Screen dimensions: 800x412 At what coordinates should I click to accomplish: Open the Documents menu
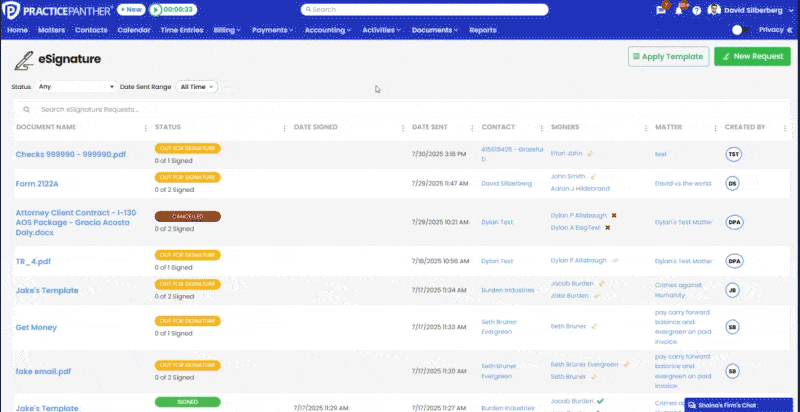click(435, 30)
